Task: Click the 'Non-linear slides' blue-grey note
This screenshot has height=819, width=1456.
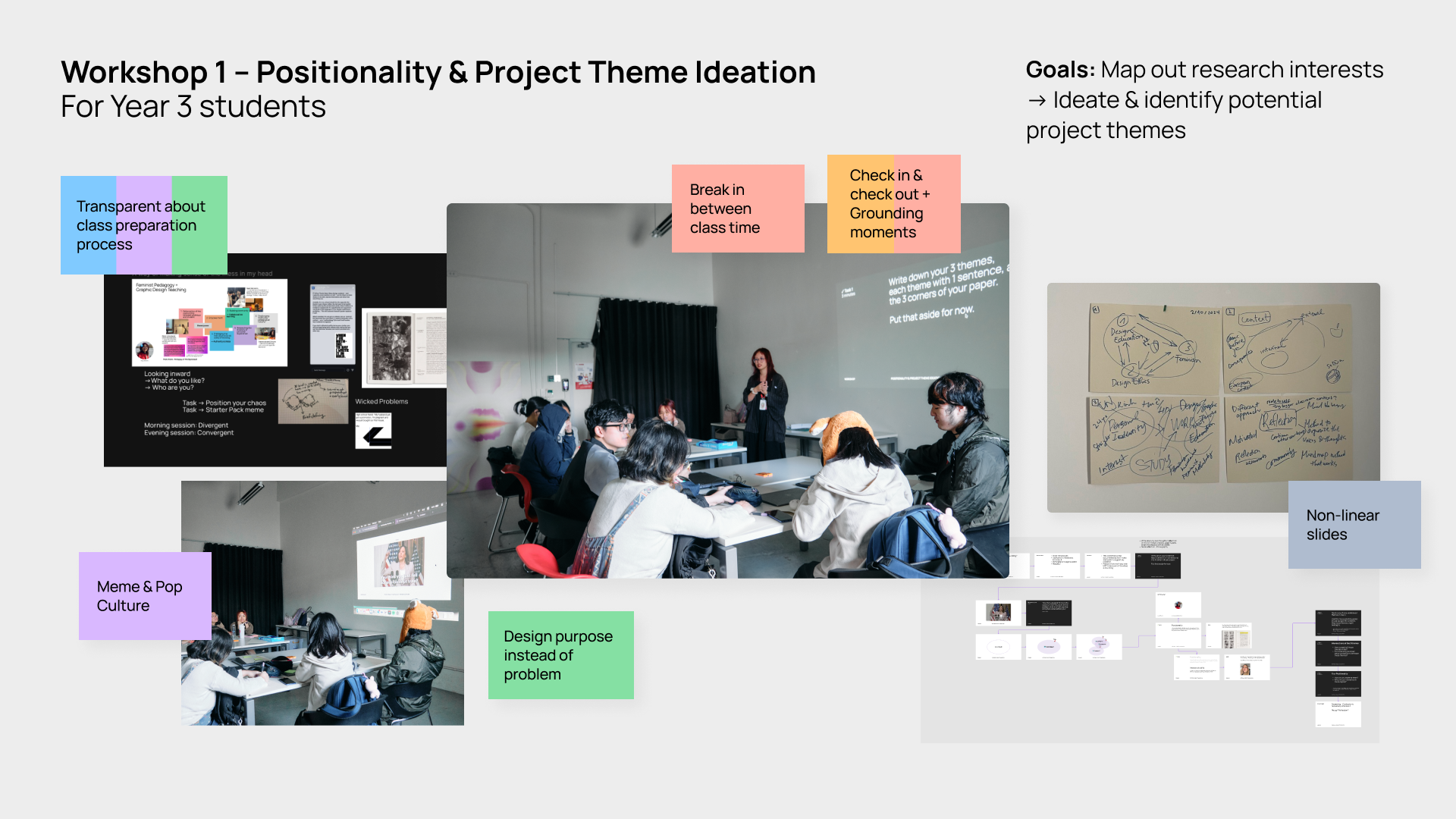Action: [x=1354, y=525]
